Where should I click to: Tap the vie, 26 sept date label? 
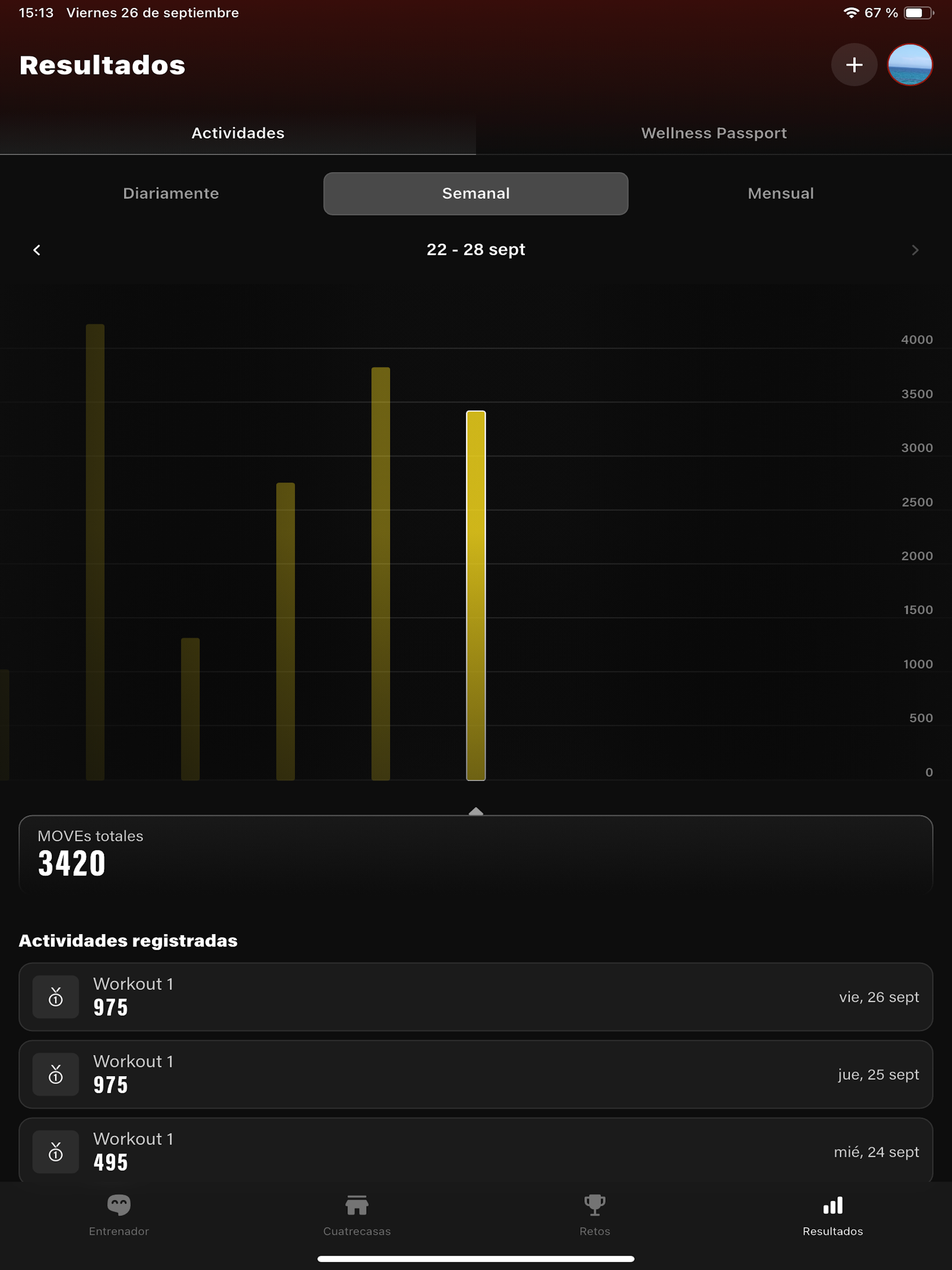[x=879, y=997]
